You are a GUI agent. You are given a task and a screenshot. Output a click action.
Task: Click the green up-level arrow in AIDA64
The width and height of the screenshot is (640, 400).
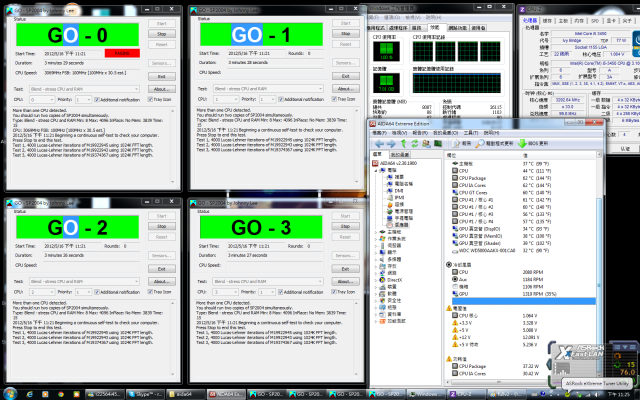[403, 144]
